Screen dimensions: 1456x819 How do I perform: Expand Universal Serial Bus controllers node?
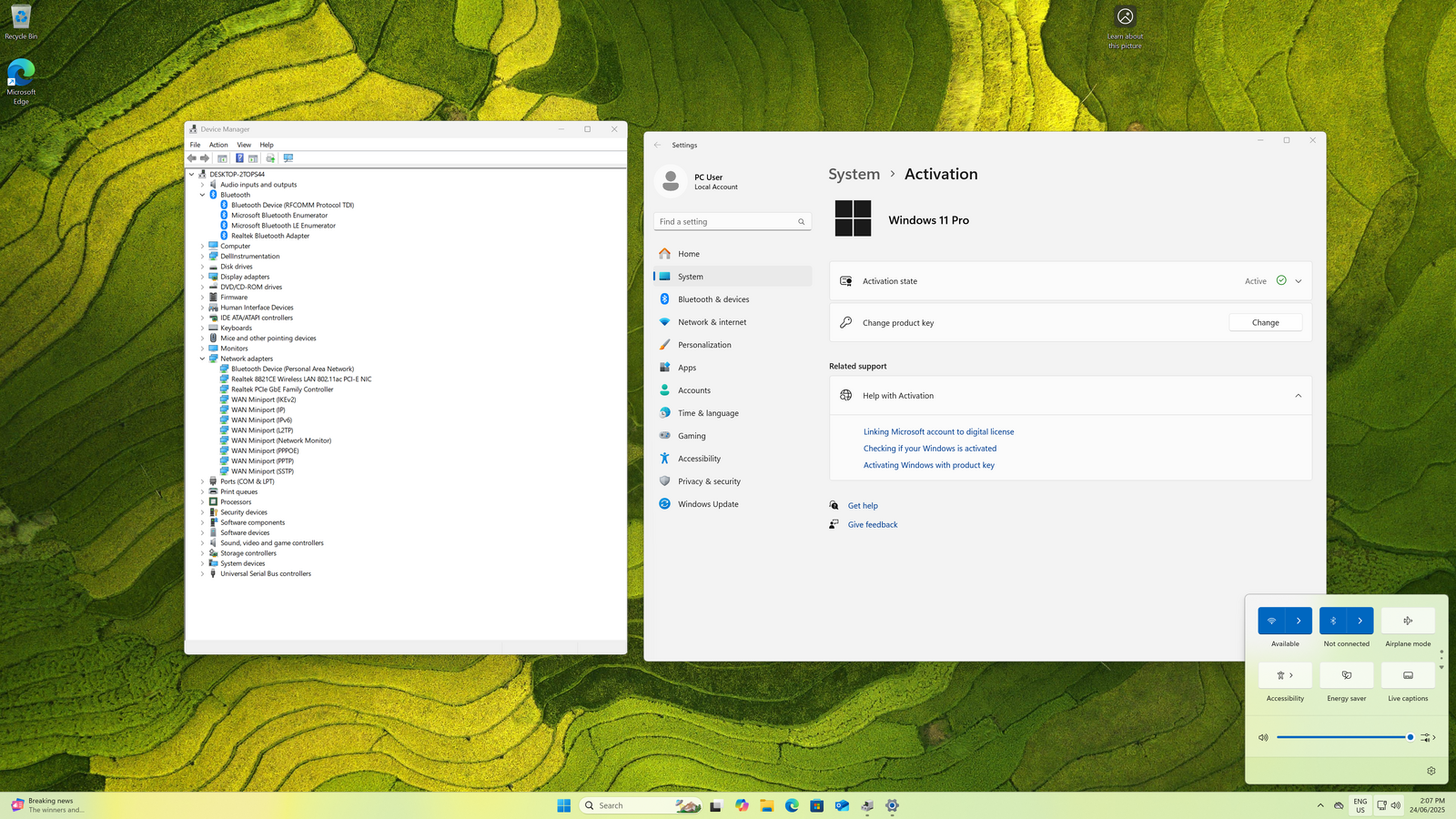coord(203,574)
